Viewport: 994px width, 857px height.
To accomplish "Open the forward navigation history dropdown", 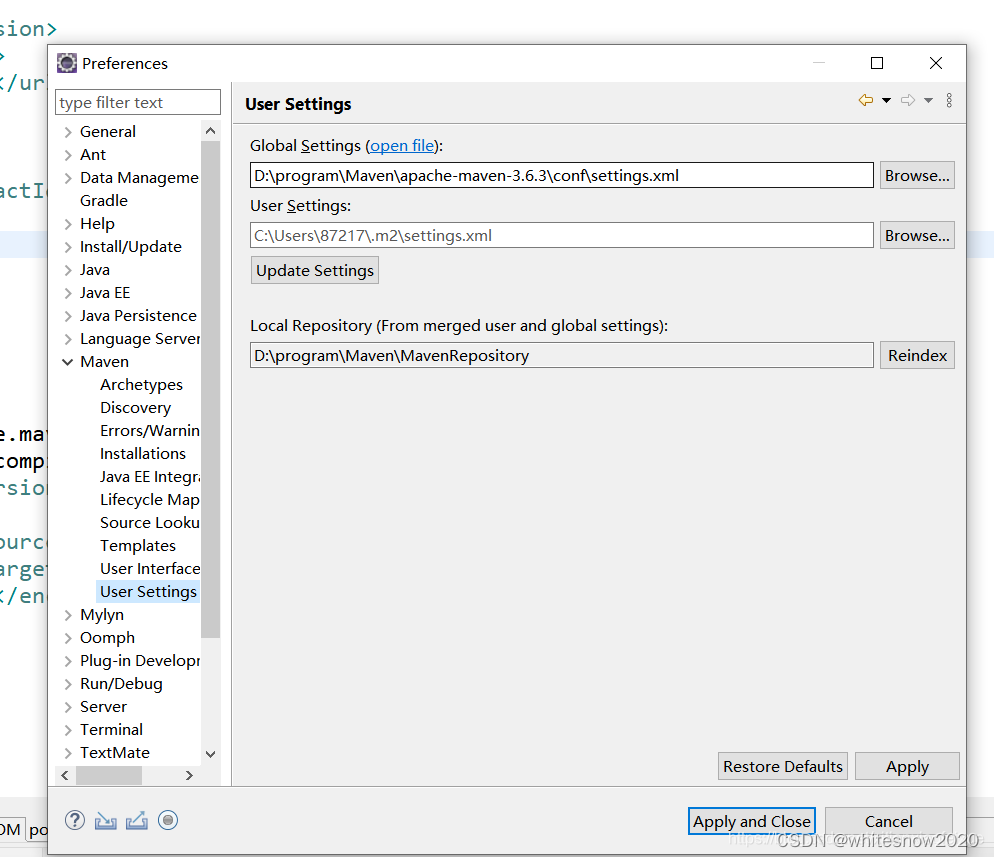I will pyautogui.click(x=926, y=100).
